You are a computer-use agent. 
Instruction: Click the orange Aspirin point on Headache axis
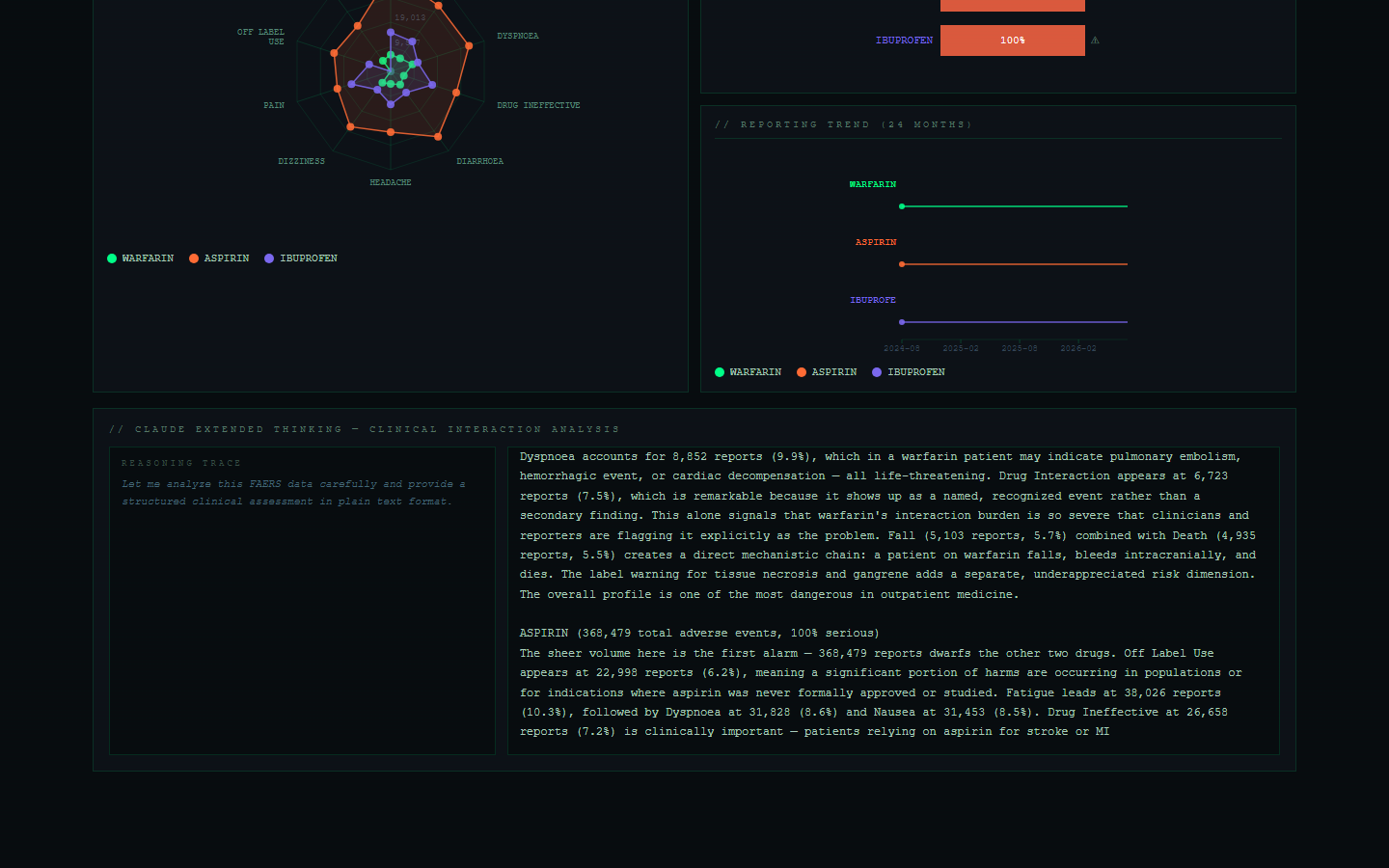pos(391,131)
